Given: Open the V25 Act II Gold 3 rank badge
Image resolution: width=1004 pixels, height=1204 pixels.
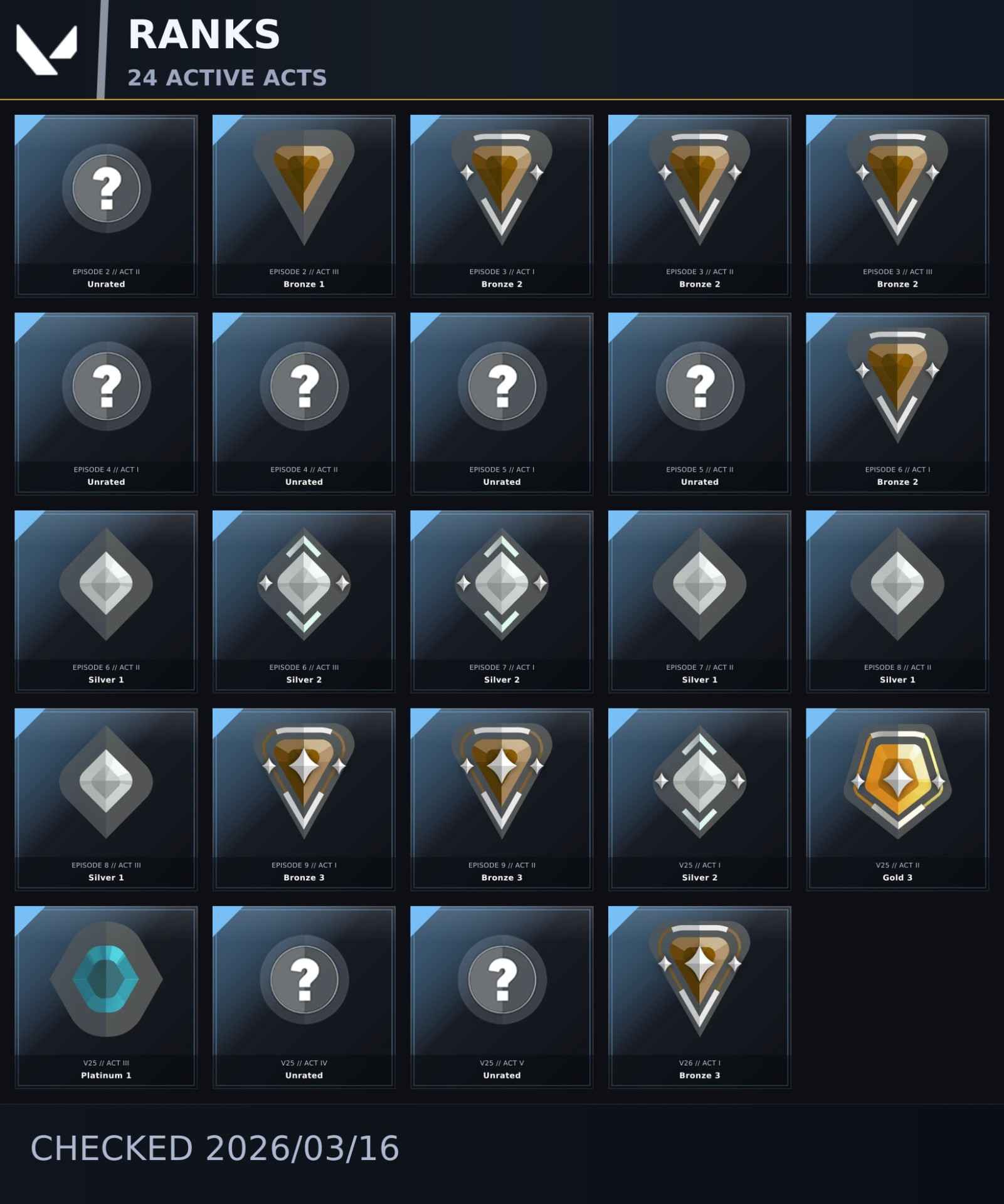Looking at the screenshot, I should [x=897, y=781].
